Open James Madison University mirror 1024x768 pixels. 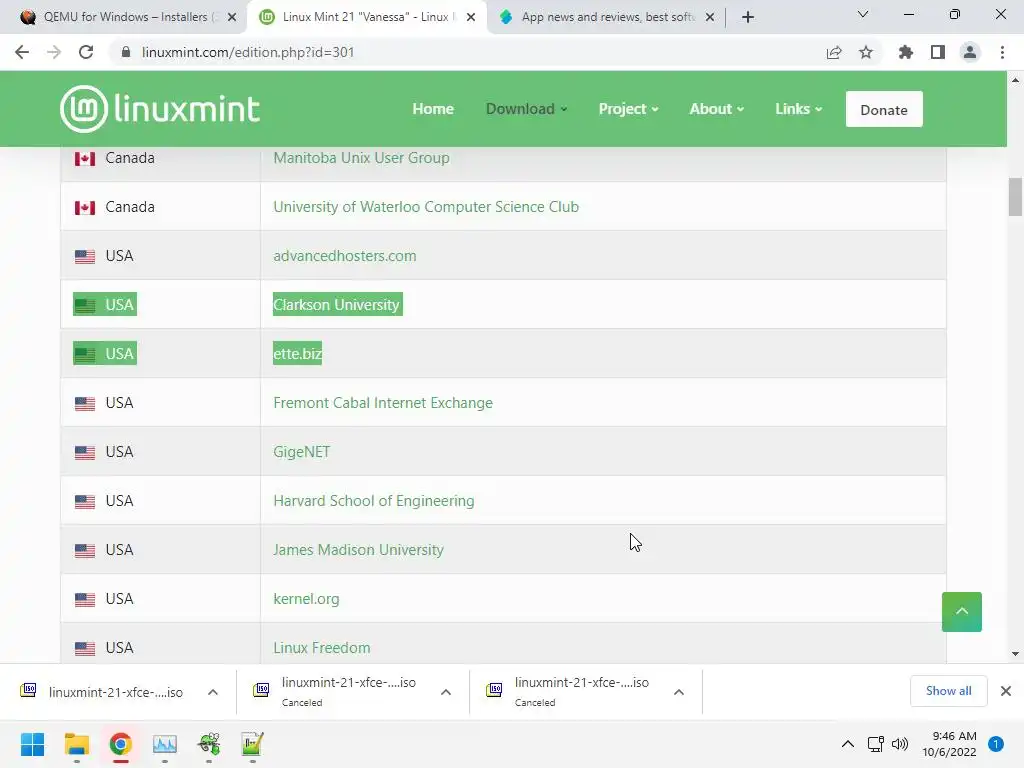pos(358,550)
